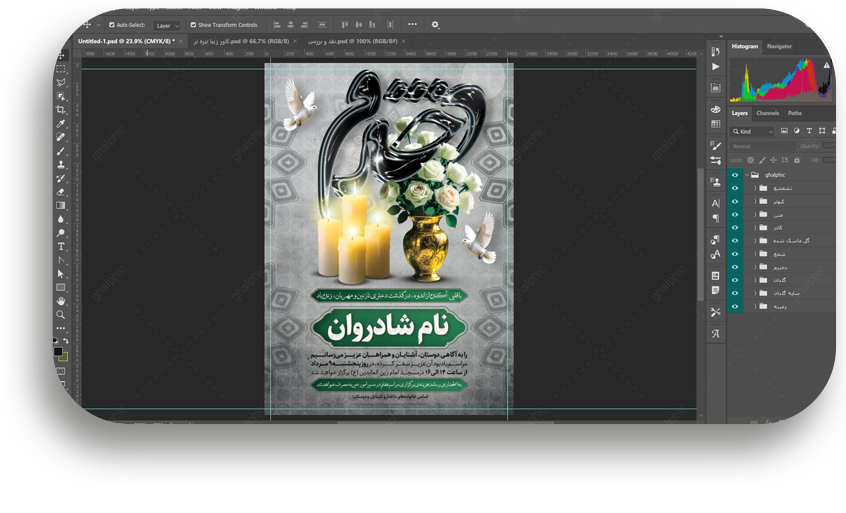Select the Gradient tool
Screen dimensions: 846x513
click(61, 205)
